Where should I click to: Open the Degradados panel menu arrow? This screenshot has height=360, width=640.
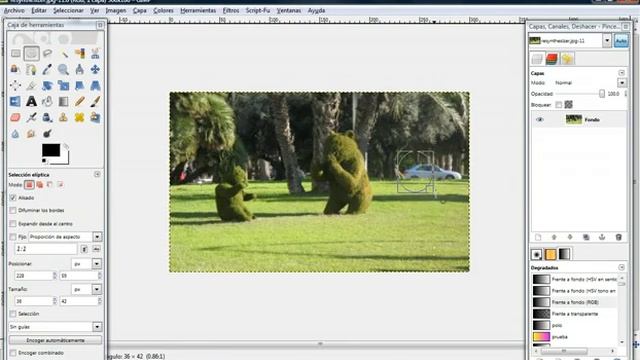[x=621, y=267]
